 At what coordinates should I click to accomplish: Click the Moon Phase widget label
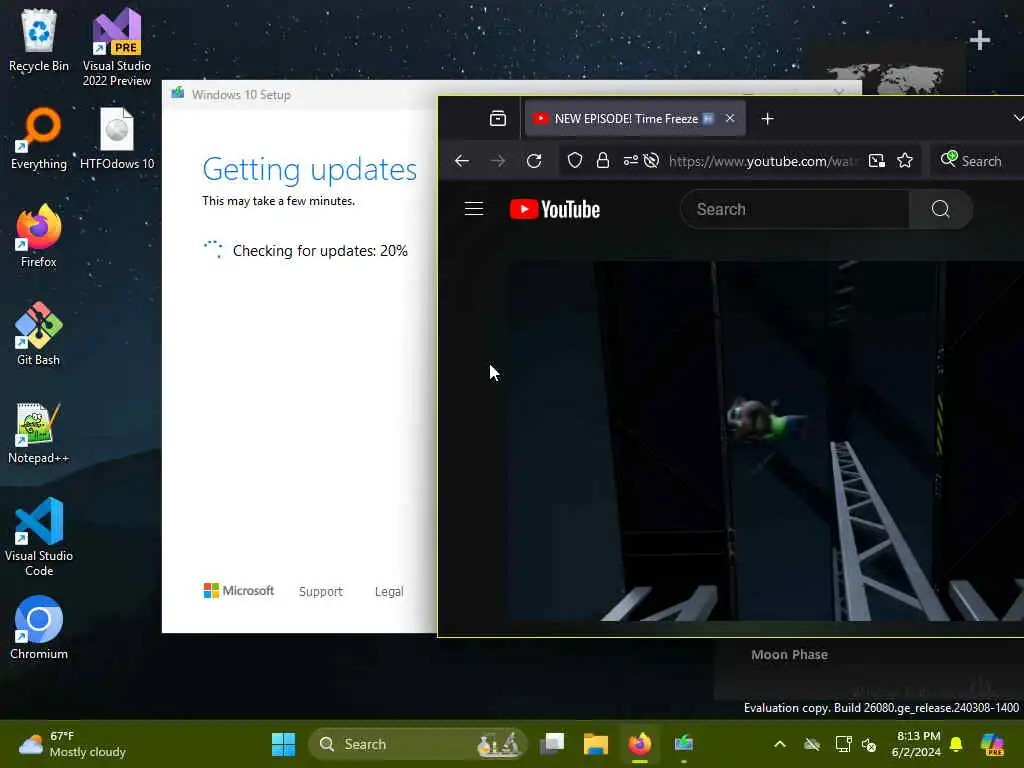[x=790, y=654]
